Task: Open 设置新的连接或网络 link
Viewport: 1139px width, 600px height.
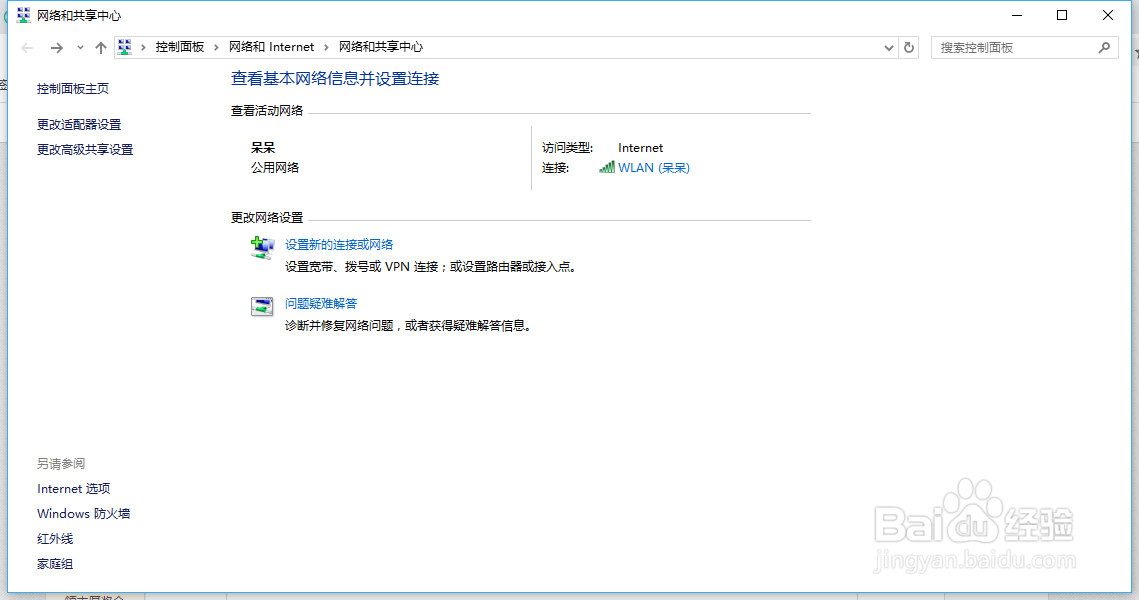Action: [339, 245]
